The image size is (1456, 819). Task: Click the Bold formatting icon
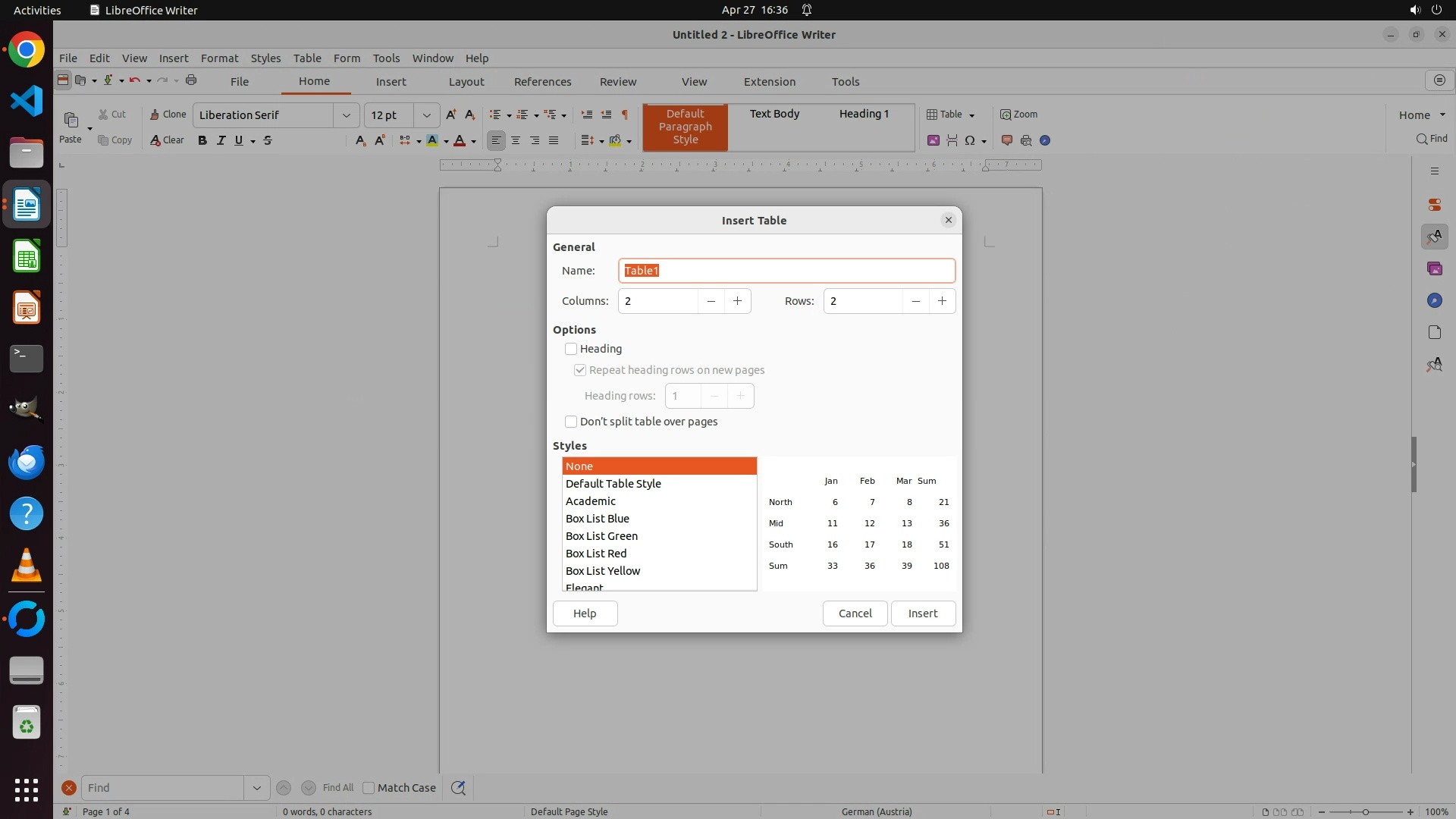(x=202, y=140)
